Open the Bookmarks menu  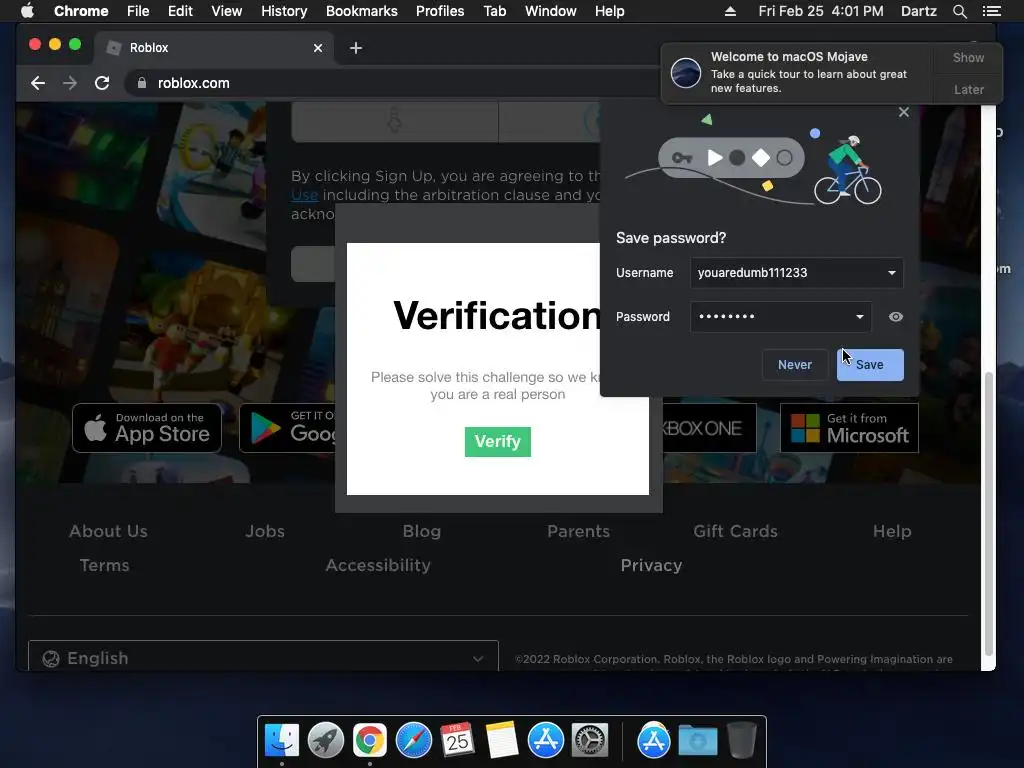coord(362,11)
